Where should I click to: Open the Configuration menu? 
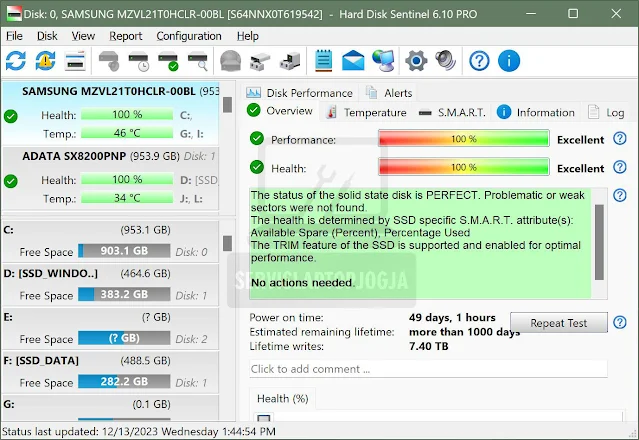pos(189,36)
